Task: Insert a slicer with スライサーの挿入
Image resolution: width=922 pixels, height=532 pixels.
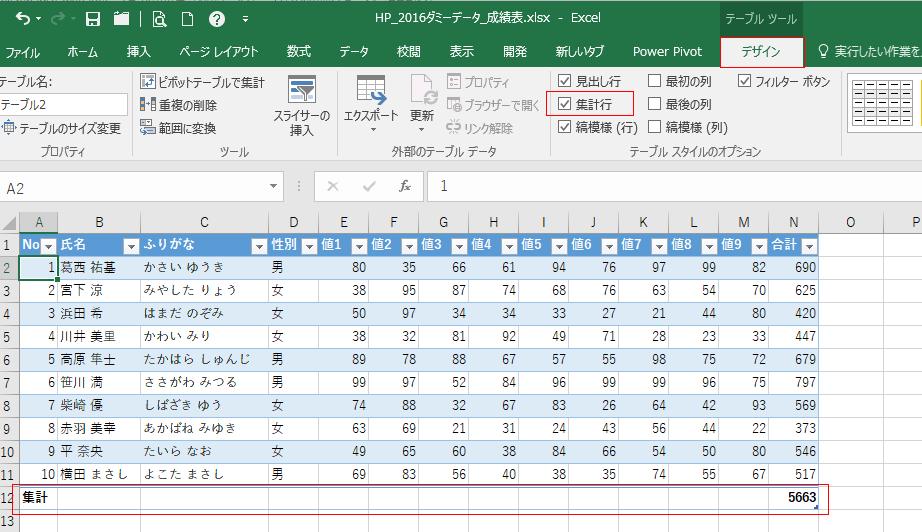Action: 302,106
